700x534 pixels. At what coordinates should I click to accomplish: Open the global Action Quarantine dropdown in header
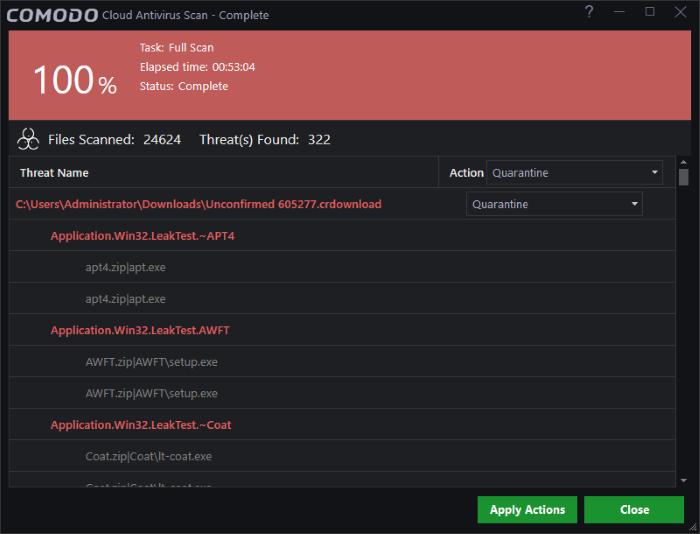(x=574, y=173)
